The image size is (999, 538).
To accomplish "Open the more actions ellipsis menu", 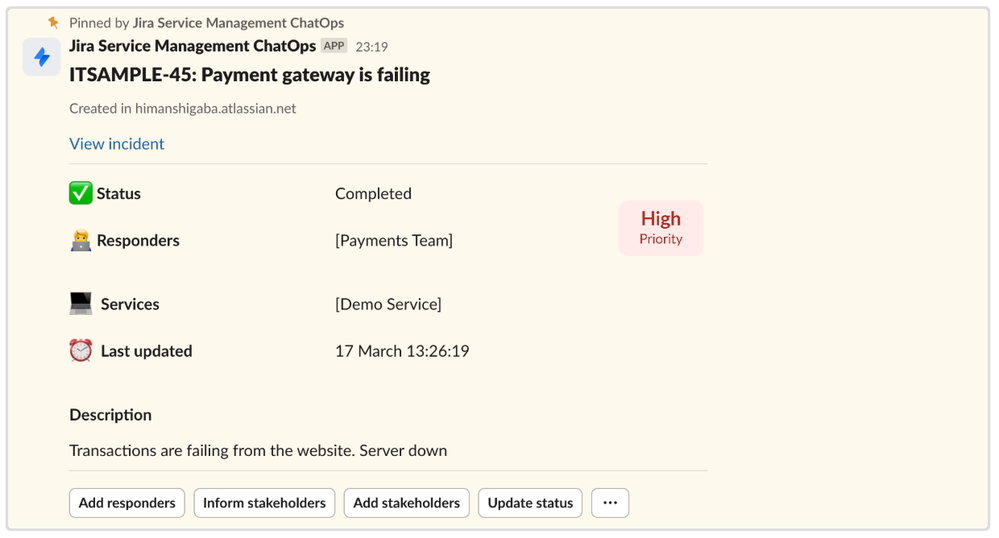I will pos(610,503).
